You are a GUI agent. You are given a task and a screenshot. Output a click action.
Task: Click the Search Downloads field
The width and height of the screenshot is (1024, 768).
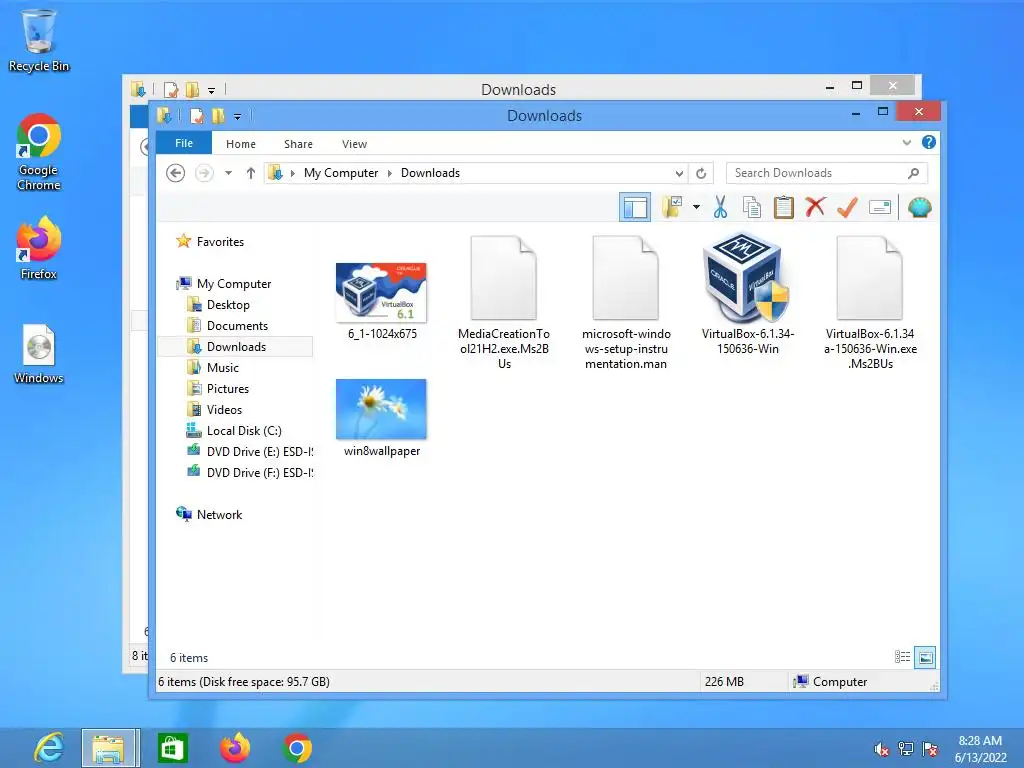826,173
